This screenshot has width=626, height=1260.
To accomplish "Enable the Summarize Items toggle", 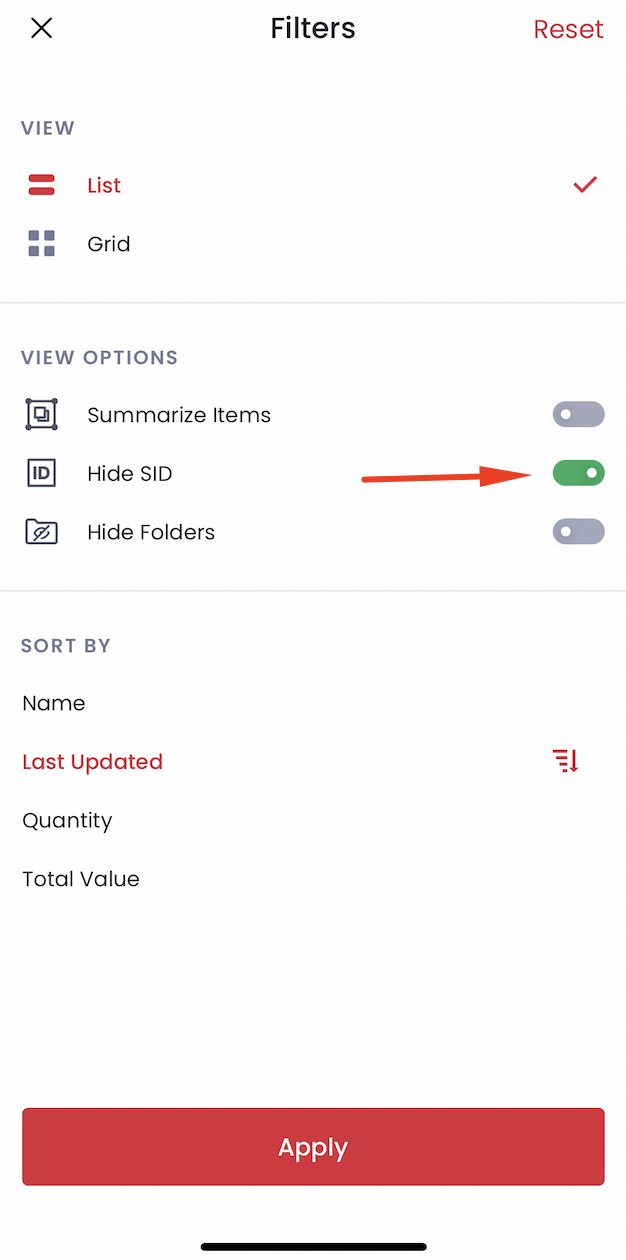I will [579, 414].
